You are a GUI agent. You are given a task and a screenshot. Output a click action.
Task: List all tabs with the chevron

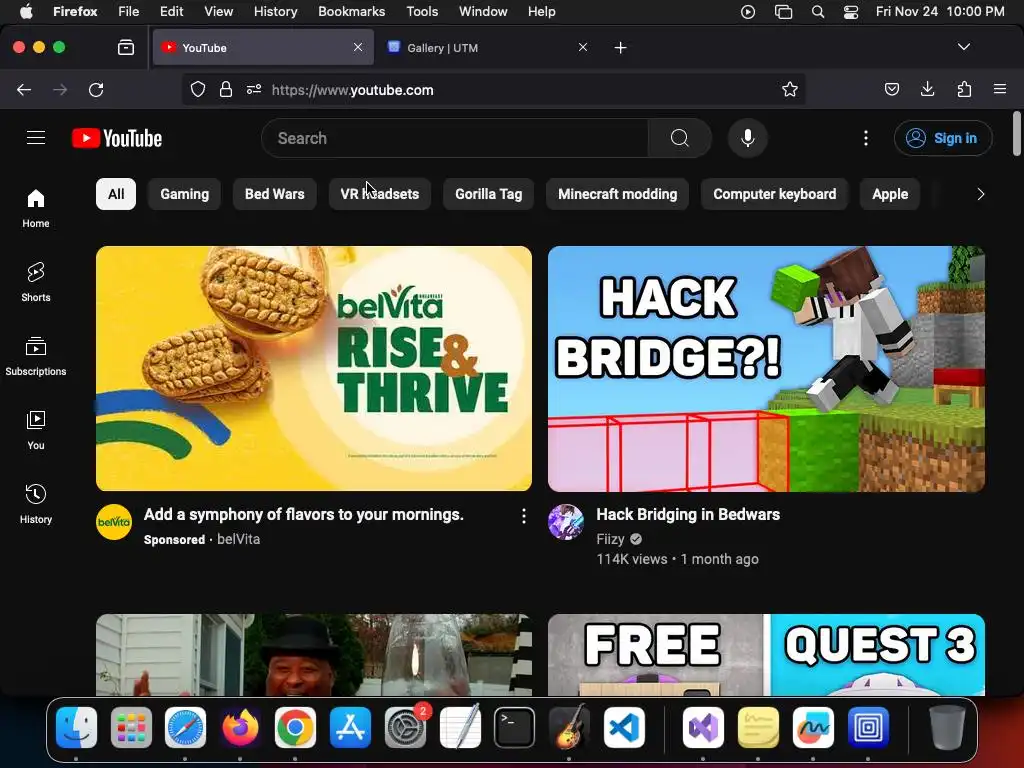[963, 47]
